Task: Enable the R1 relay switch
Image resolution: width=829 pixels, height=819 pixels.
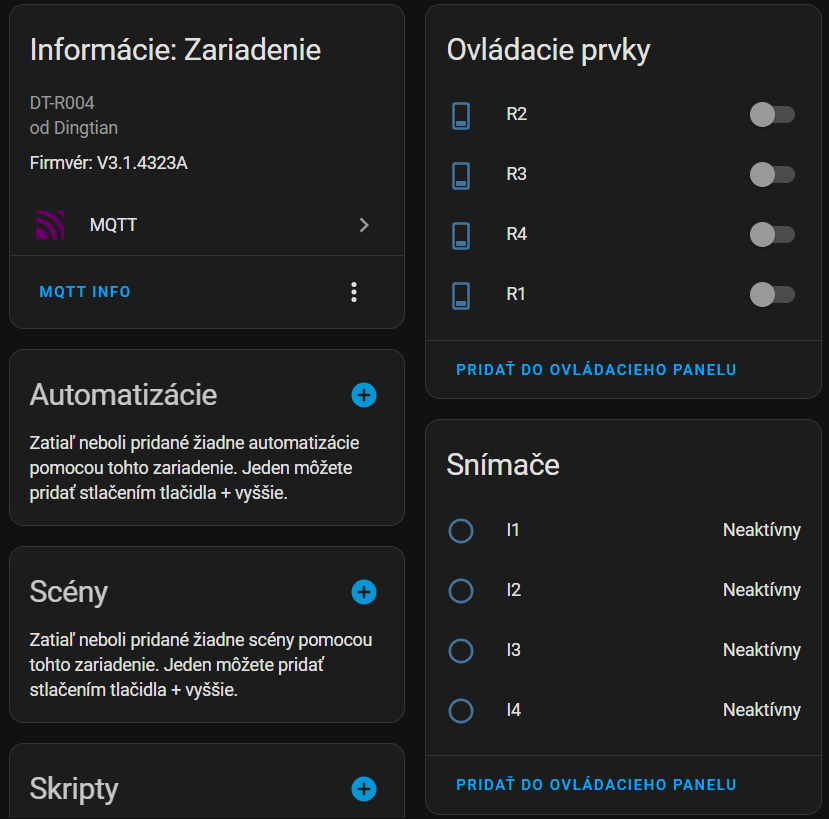Action: point(771,294)
